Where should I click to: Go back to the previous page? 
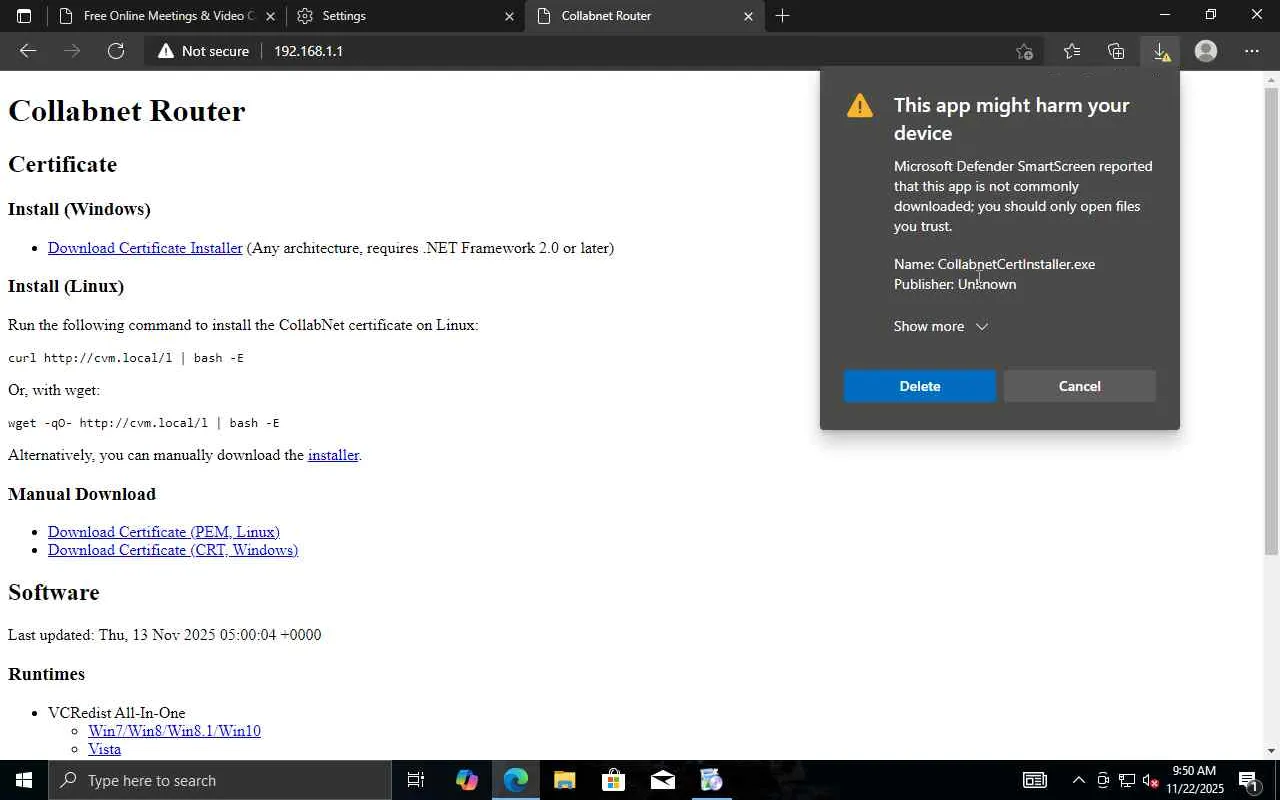(x=28, y=51)
